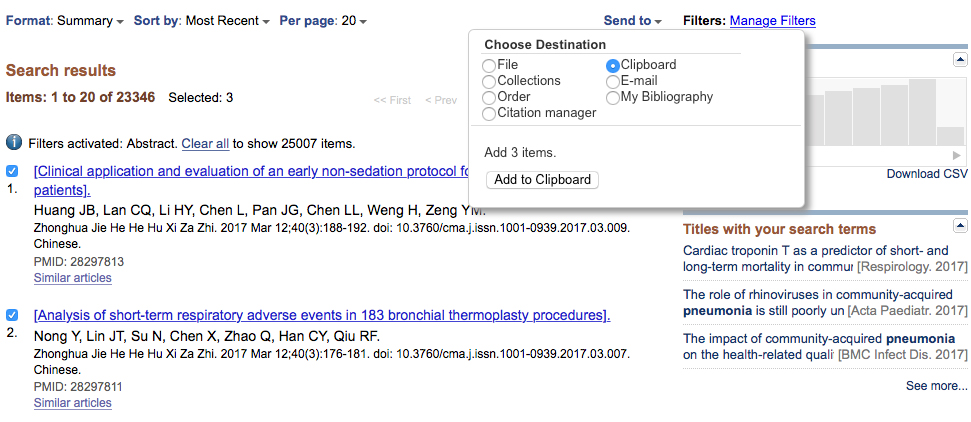The height and width of the screenshot is (422, 971).
Task: Click See more titles link
Action: pyautogui.click(x=936, y=385)
